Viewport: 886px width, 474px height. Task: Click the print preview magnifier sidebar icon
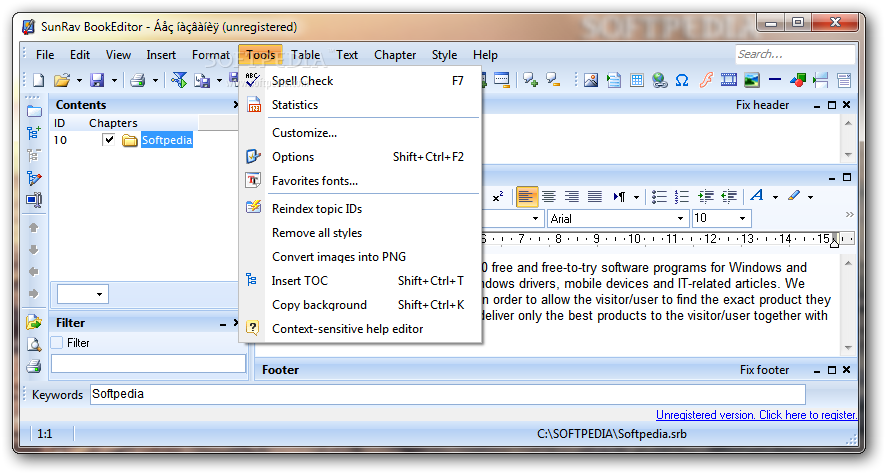pyautogui.click(x=34, y=344)
